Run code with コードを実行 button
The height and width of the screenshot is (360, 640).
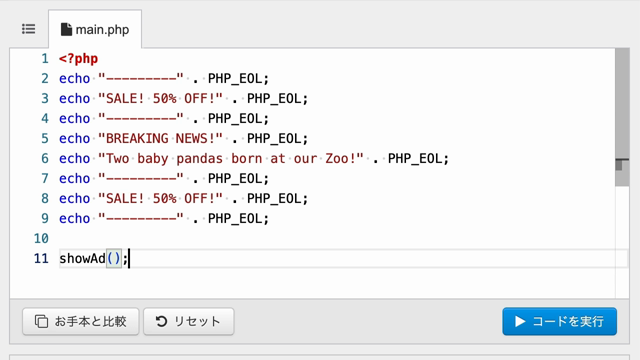(559, 322)
